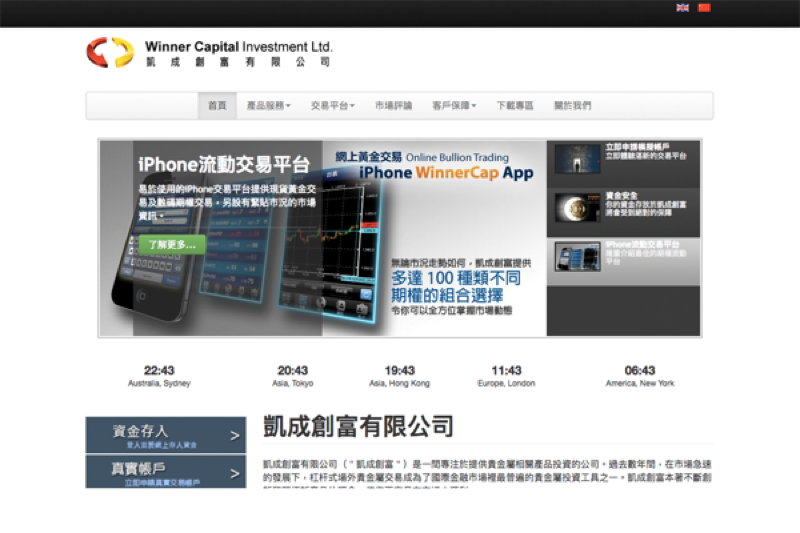Viewport: 800px width, 533px height.
Task: Click the 凱成創富有限公司 page heading
Action: pos(358,426)
